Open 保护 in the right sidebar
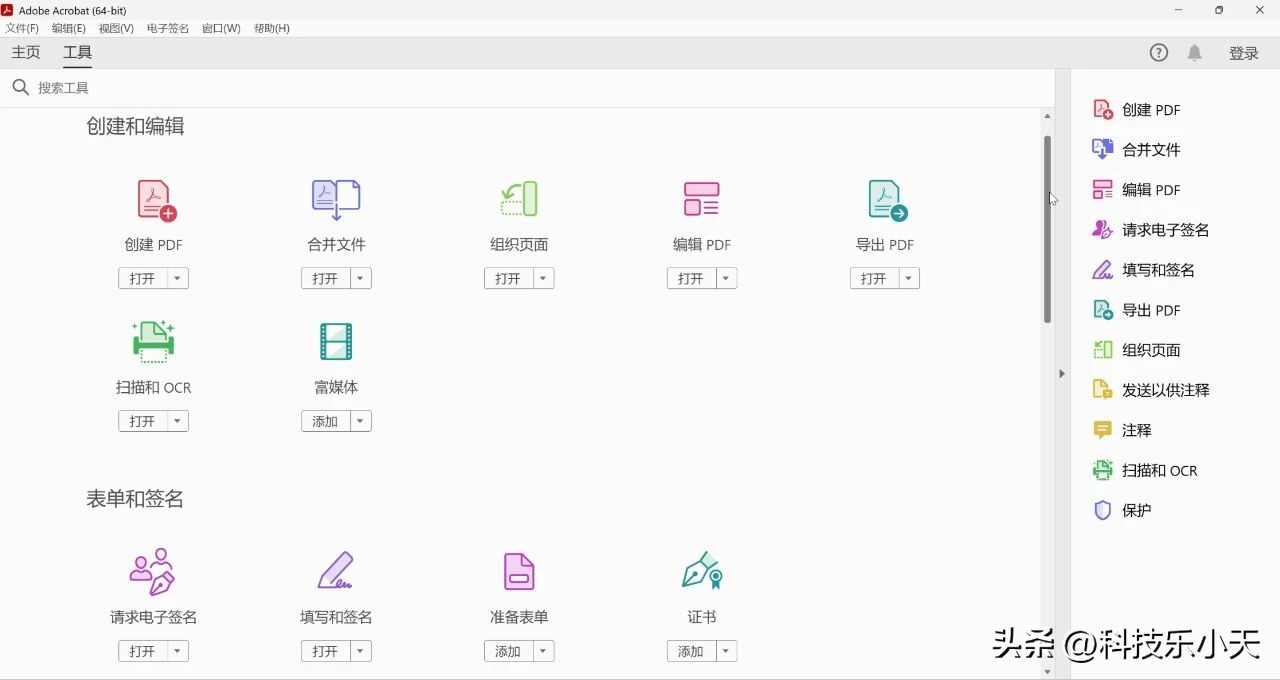This screenshot has width=1280, height=680. click(1135, 510)
